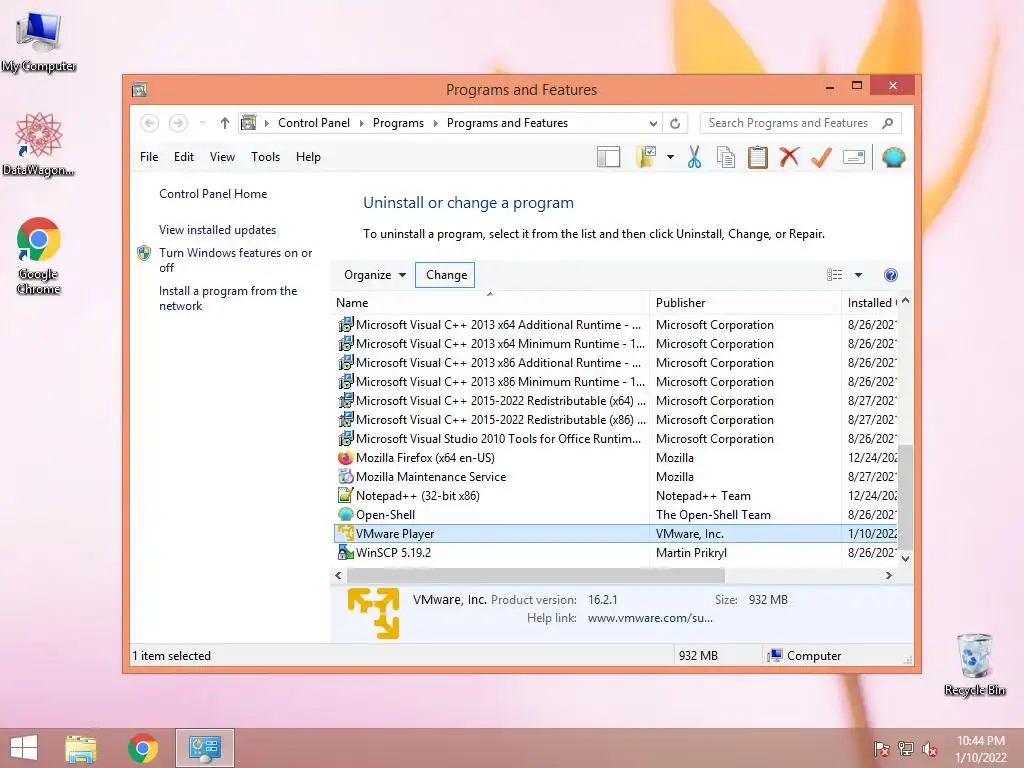Open the Help menu
1024x768 pixels.
[x=308, y=157]
